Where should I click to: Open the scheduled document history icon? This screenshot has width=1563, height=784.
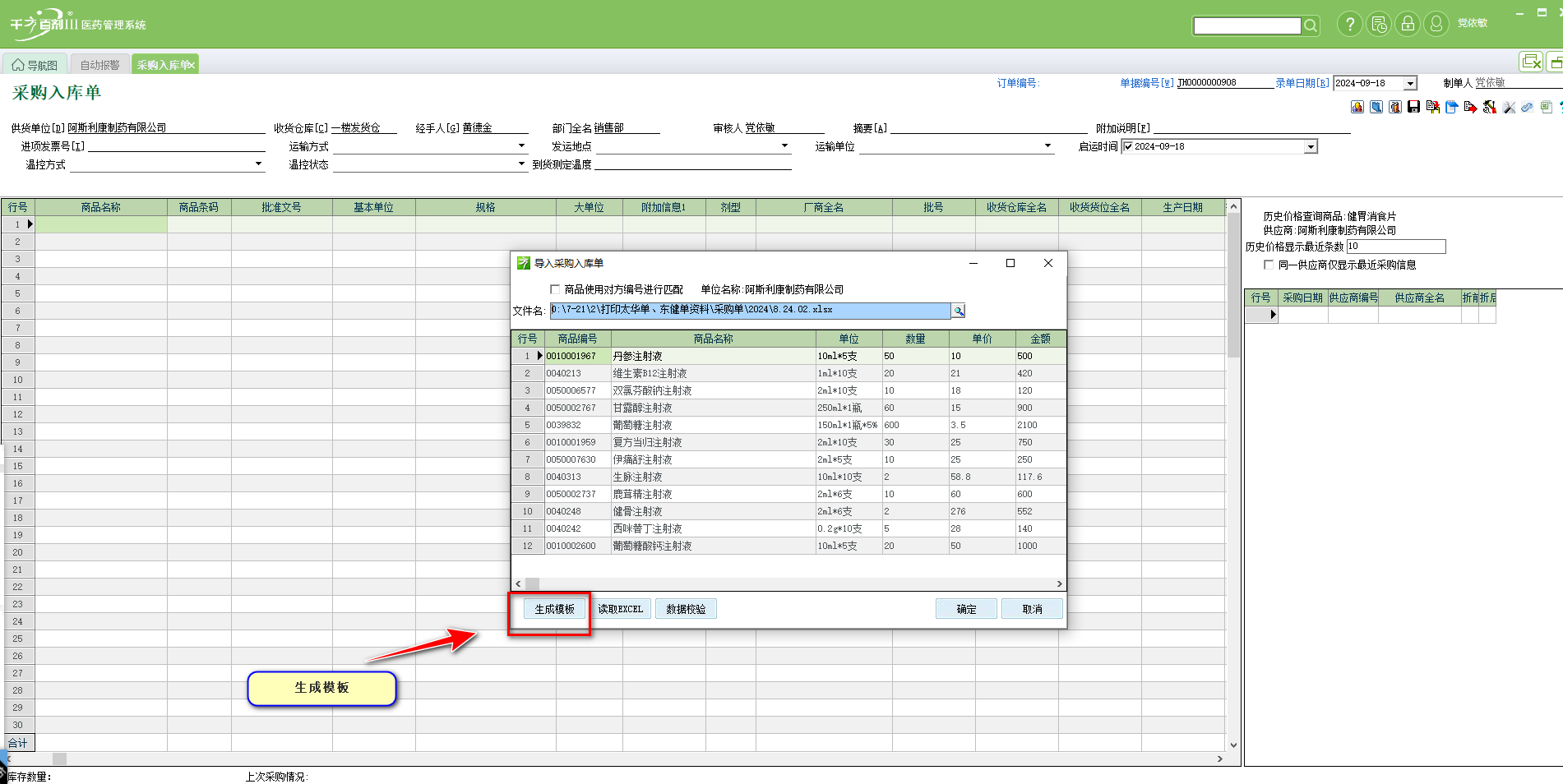(x=1379, y=24)
